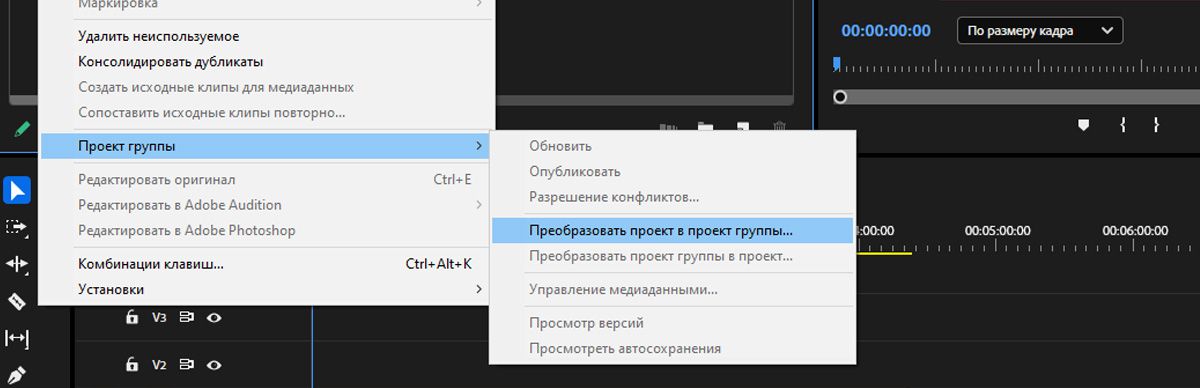
Task: Target the V3 track label
Action: click(159, 317)
